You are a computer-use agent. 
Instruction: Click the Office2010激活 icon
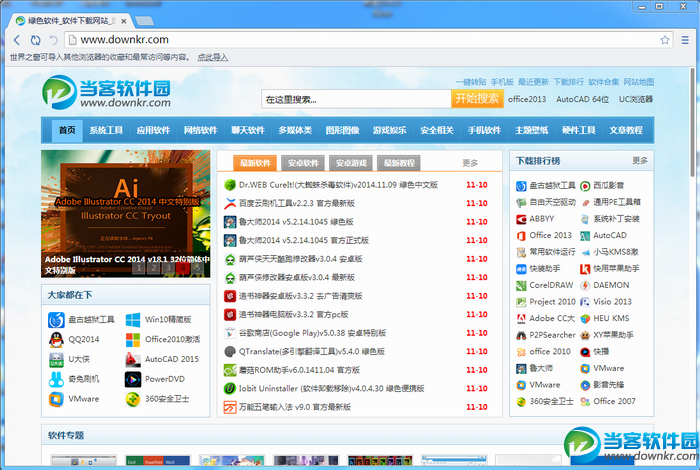tap(133, 340)
